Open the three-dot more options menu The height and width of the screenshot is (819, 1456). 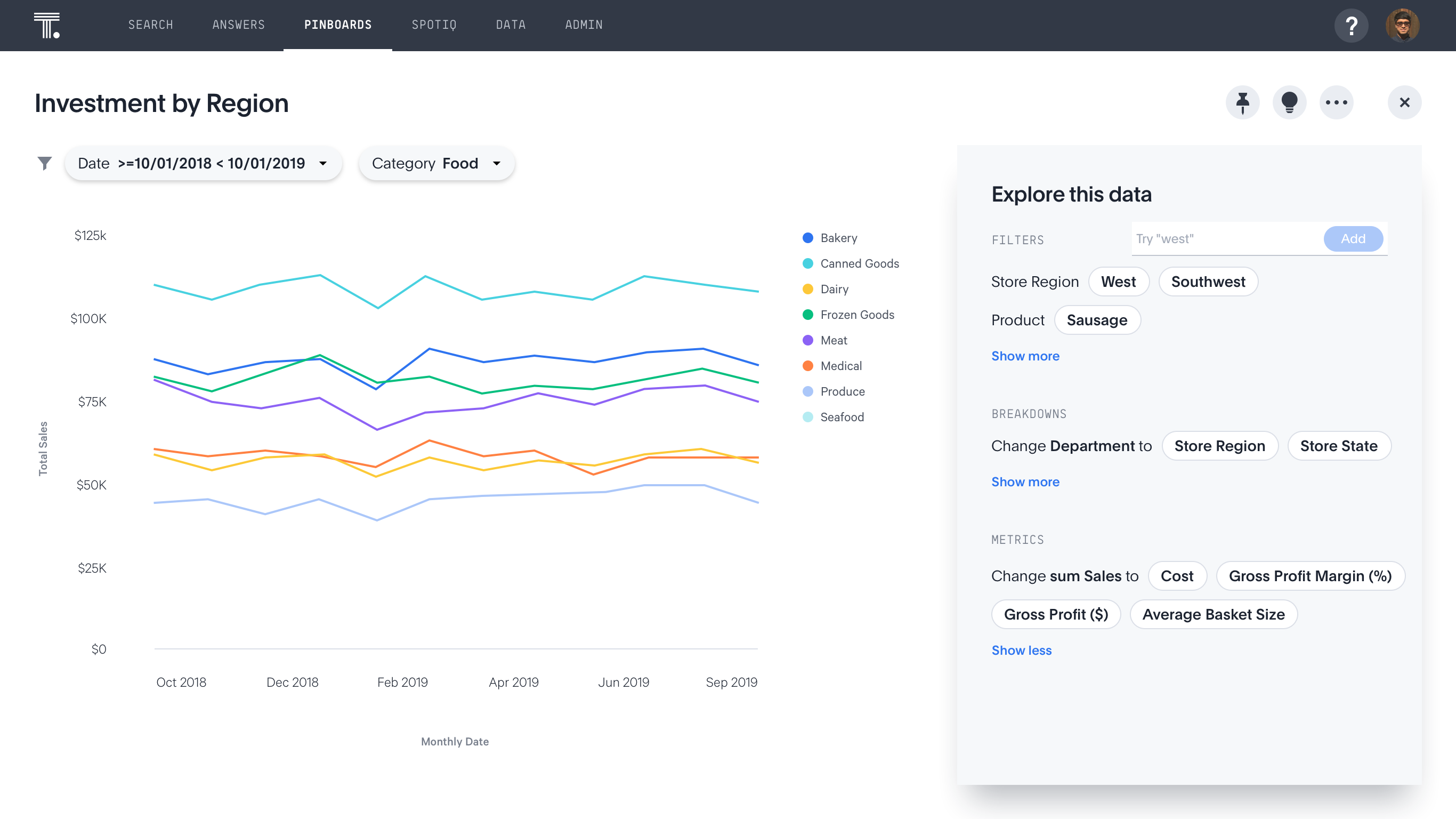tap(1336, 102)
